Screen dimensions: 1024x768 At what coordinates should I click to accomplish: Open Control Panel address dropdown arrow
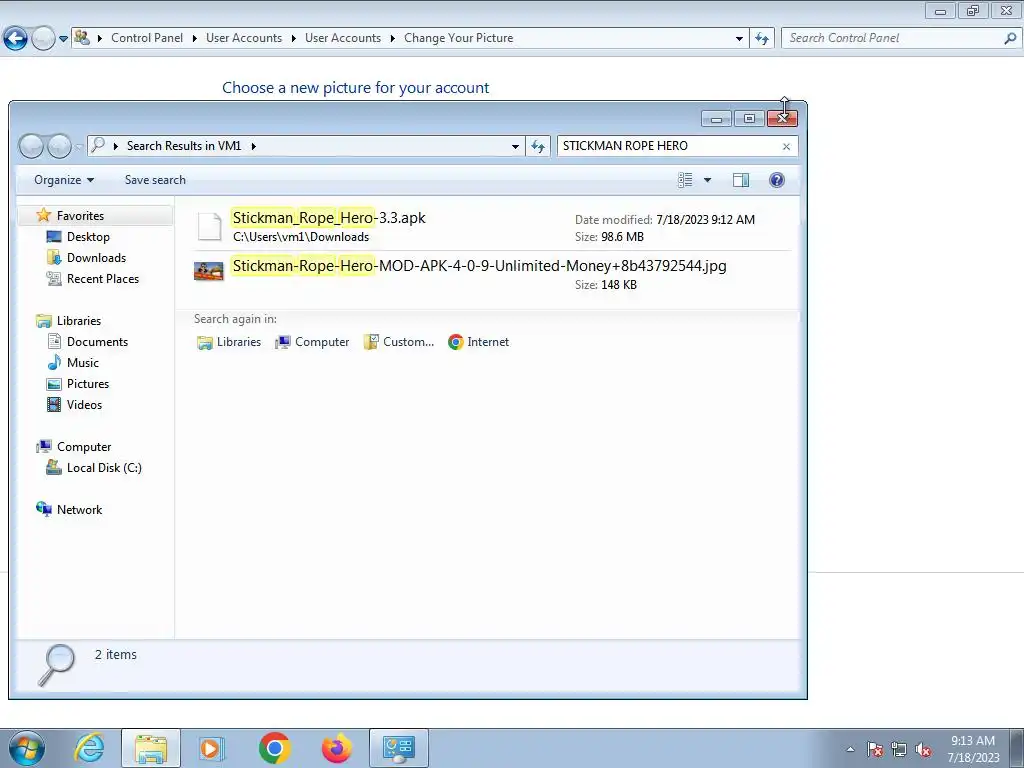[x=739, y=39]
